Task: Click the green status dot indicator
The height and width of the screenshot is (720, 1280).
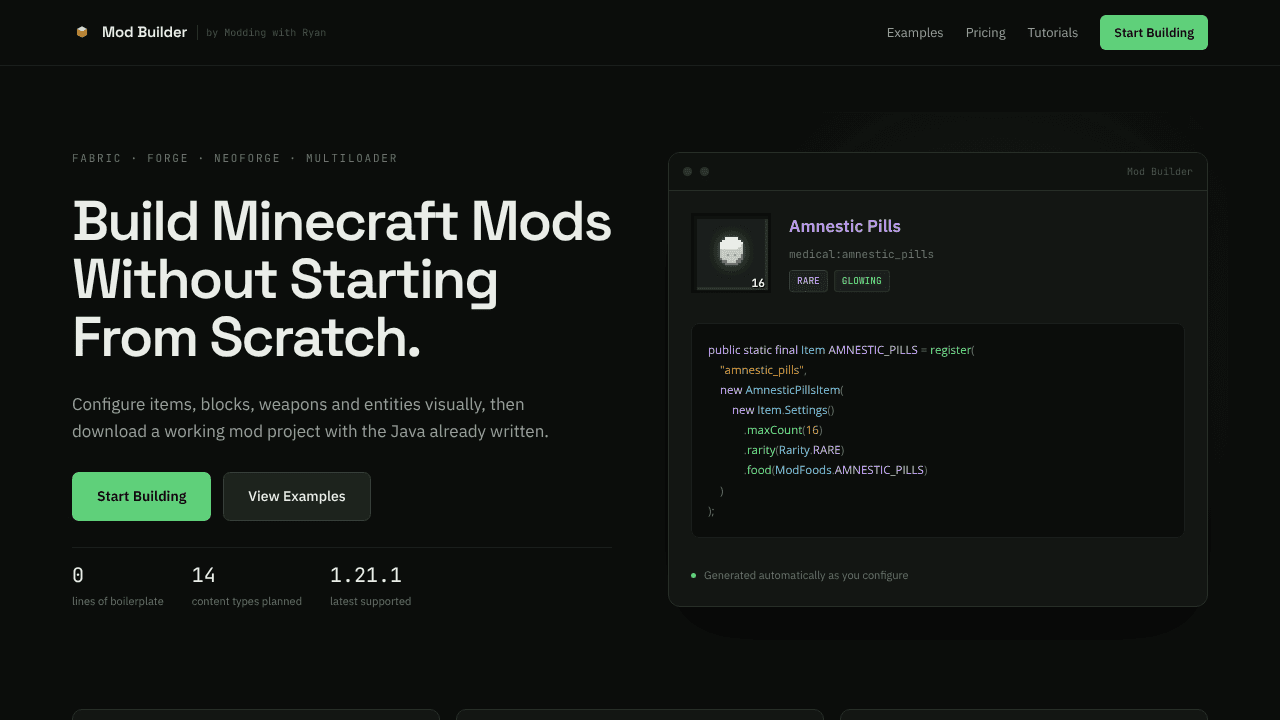Action: (693, 575)
